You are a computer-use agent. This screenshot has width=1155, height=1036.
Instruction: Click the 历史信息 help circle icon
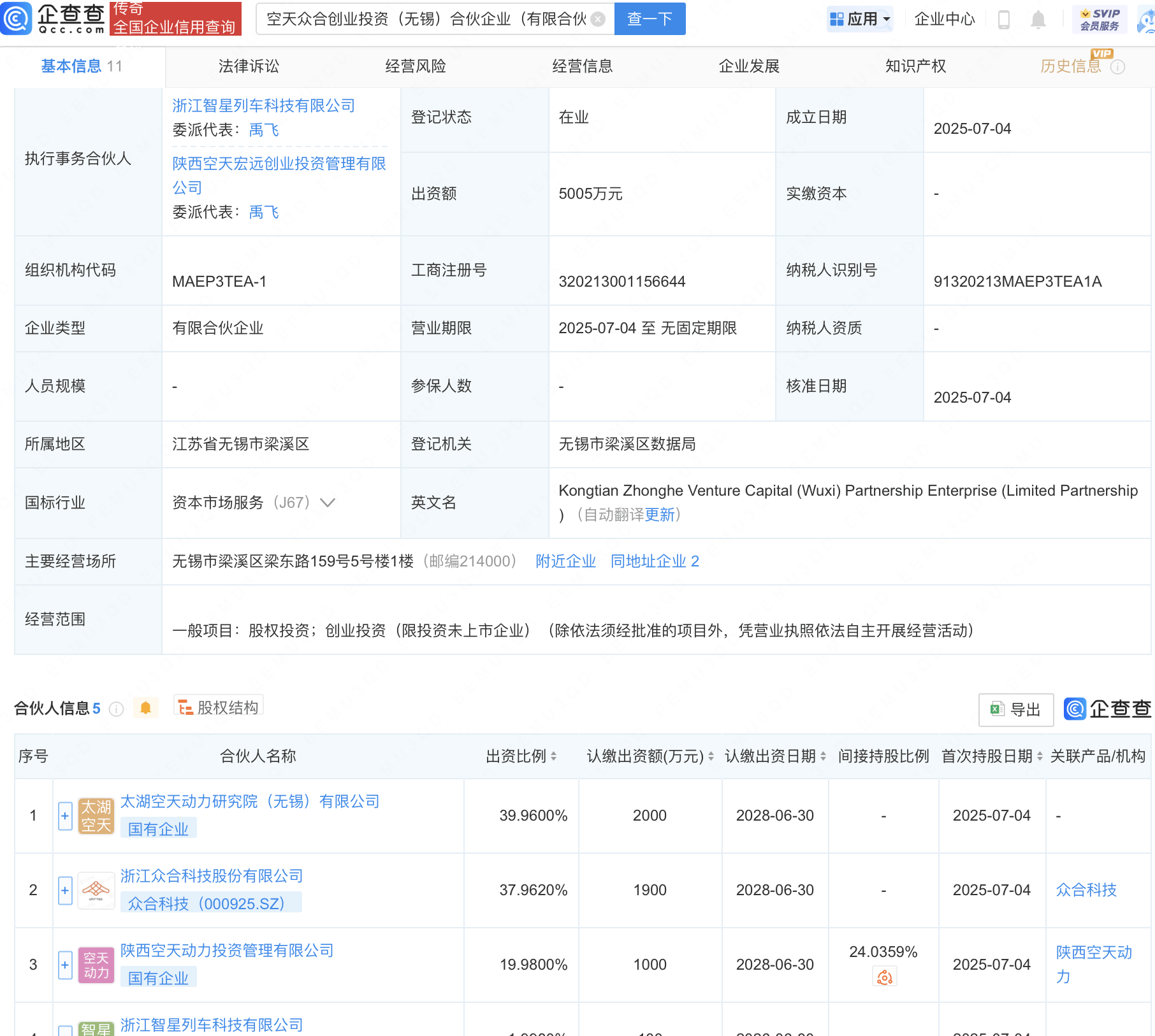pyautogui.click(x=1117, y=67)
